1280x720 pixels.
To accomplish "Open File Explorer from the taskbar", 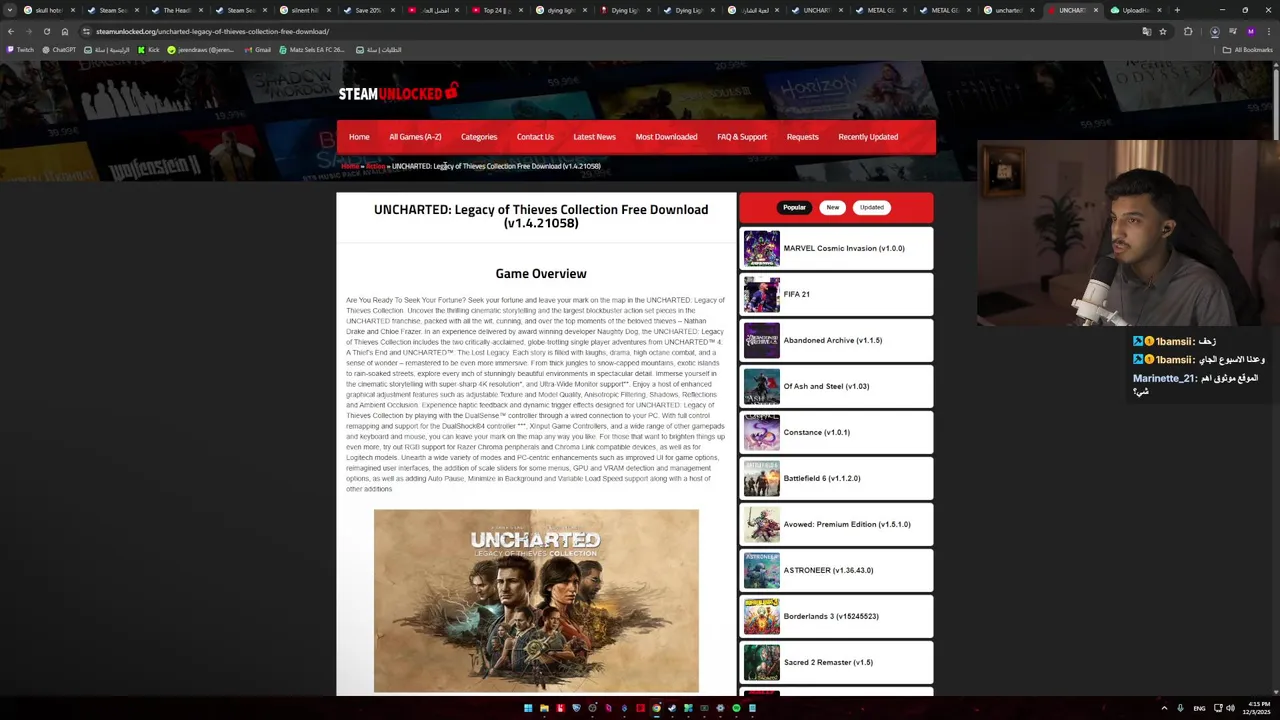I will point(544,708).
